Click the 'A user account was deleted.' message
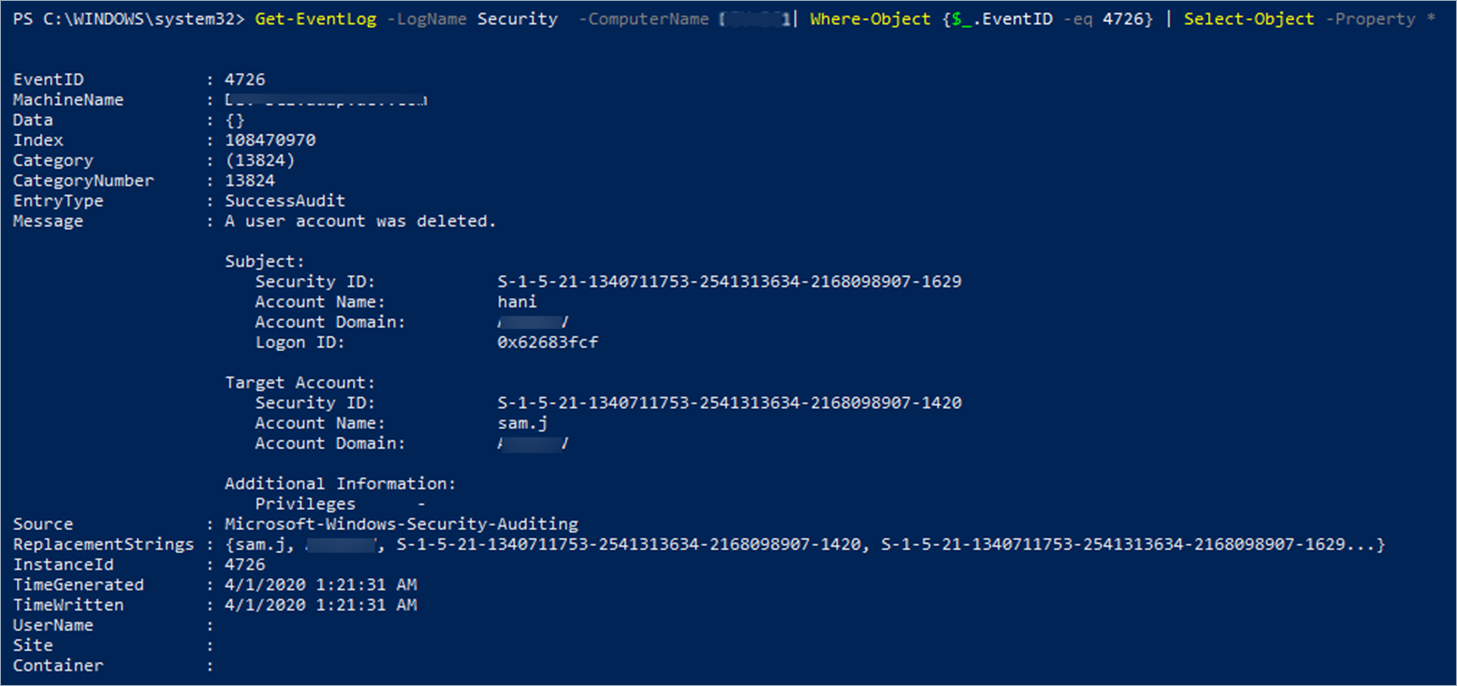This screenshot has height=686, width=1457. click(360, 221)
